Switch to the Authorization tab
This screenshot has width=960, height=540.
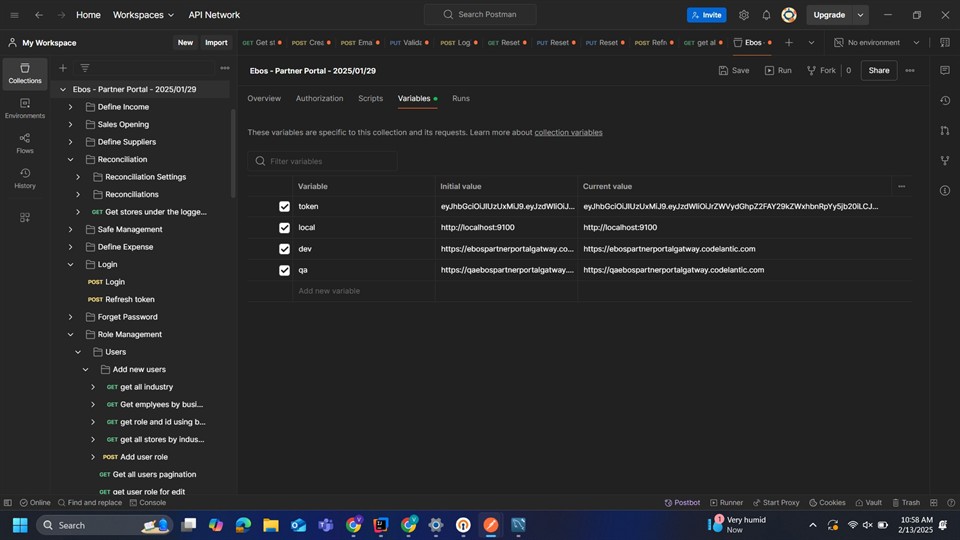point(319,98)
